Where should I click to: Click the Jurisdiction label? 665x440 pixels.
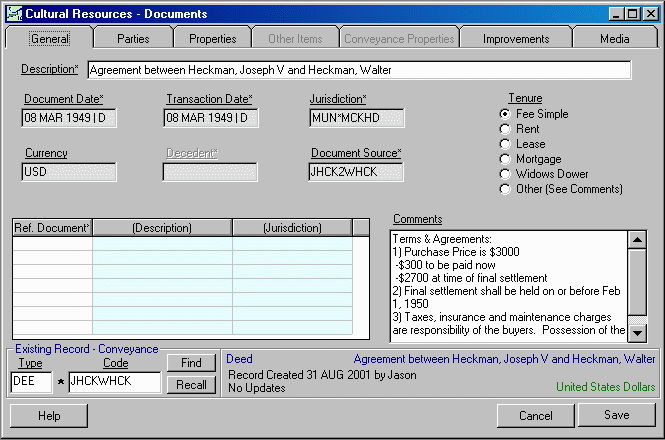point(338,99)
